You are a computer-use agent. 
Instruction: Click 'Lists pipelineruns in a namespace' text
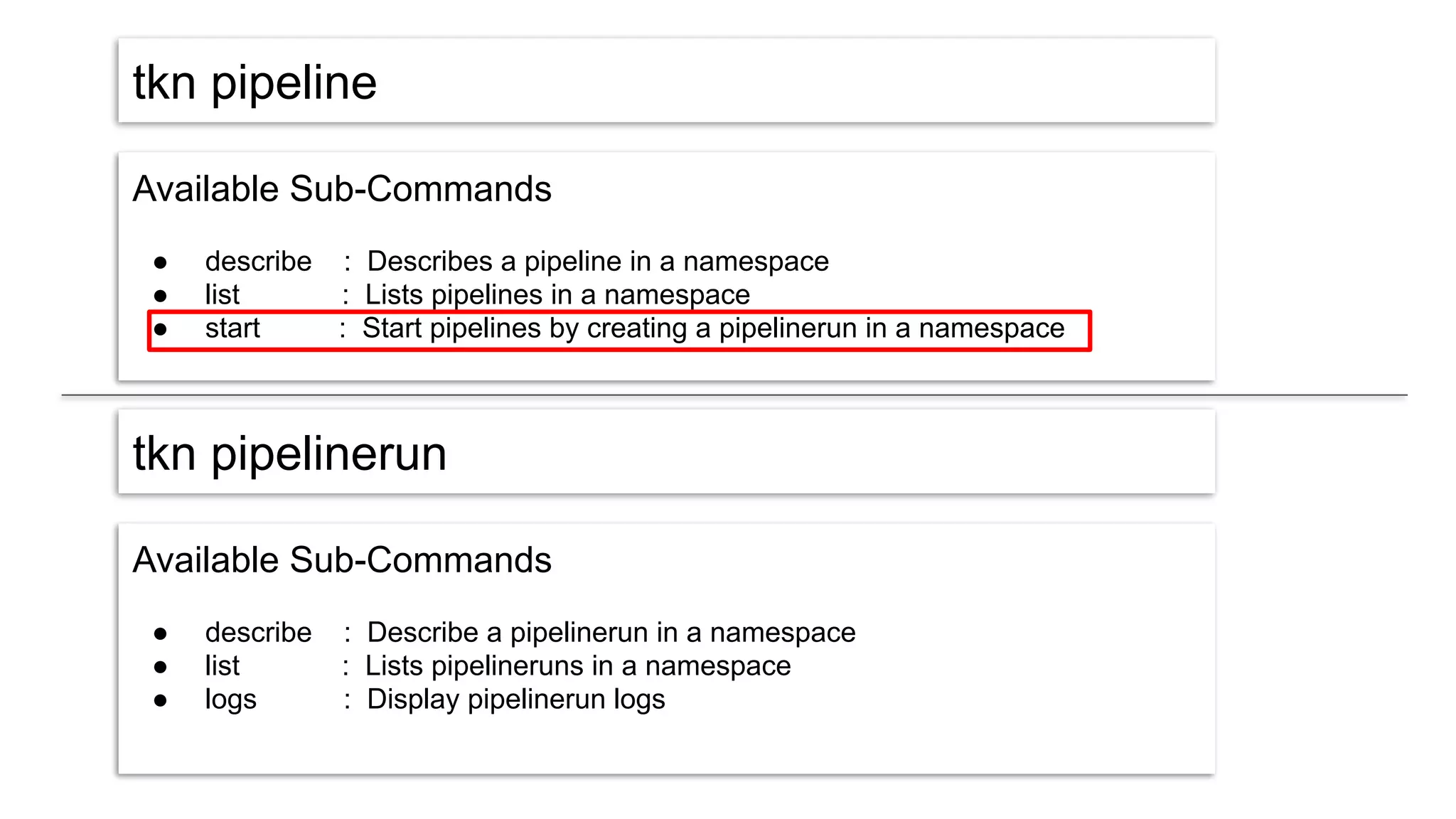click(x=577, y=666)
